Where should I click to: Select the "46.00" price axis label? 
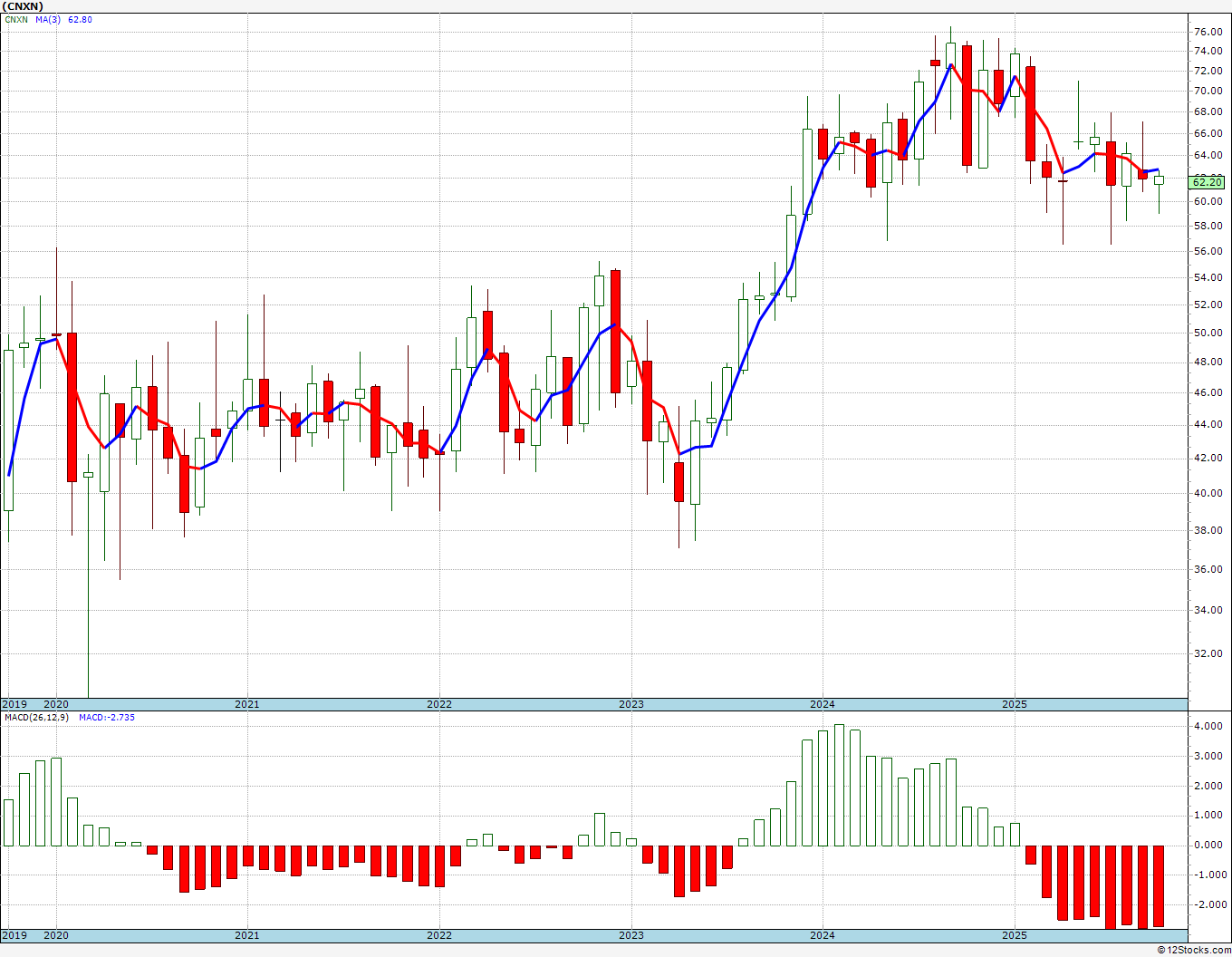click(x=1208, y=393)
